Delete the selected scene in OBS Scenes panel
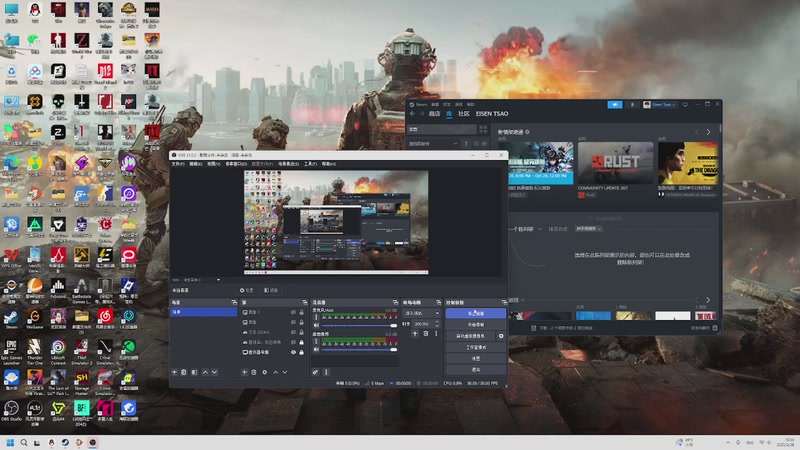The width and height of the screenshot is (800, 450). [x=184, y=372]
